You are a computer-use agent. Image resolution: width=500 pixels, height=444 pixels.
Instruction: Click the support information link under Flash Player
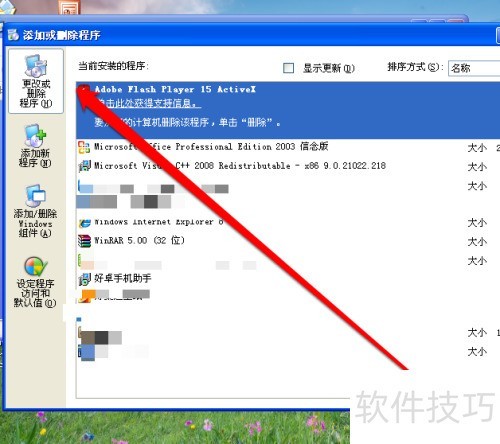click(x=148, y=104)
